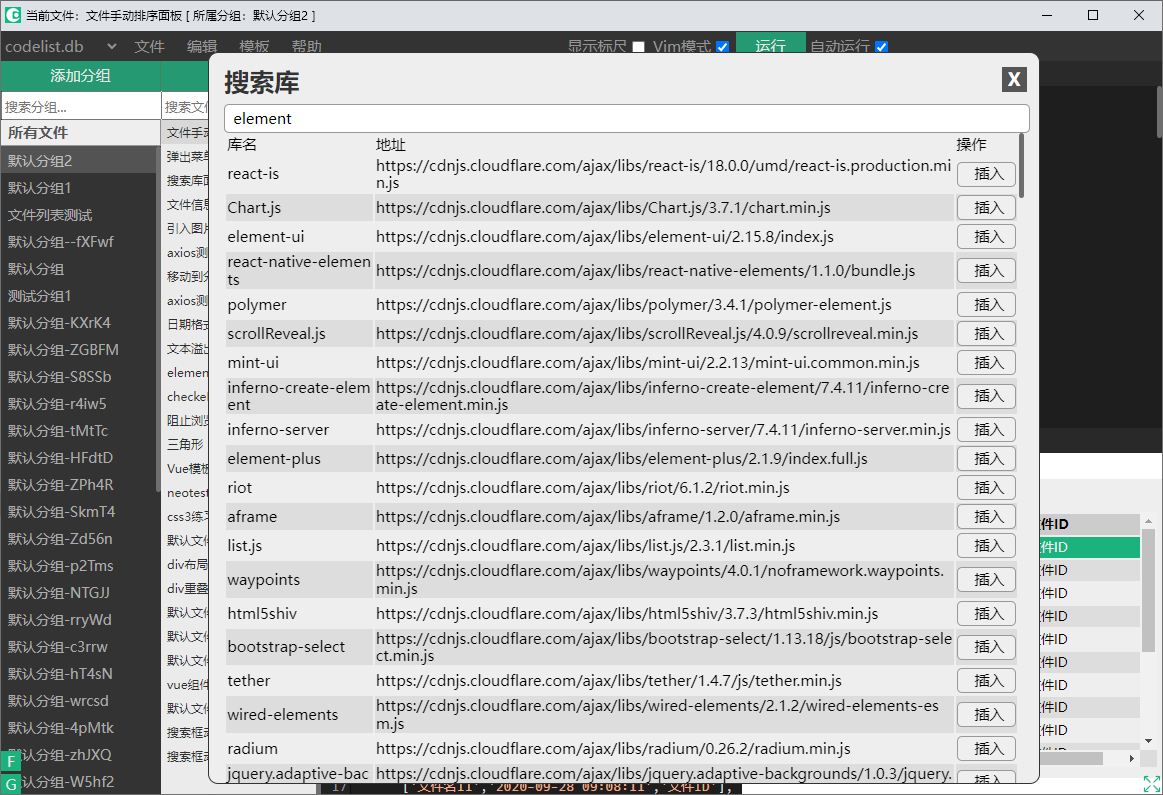Select group 默认分组1
The height and width of the screenshot is (795, 1163).
coord(79,188)
